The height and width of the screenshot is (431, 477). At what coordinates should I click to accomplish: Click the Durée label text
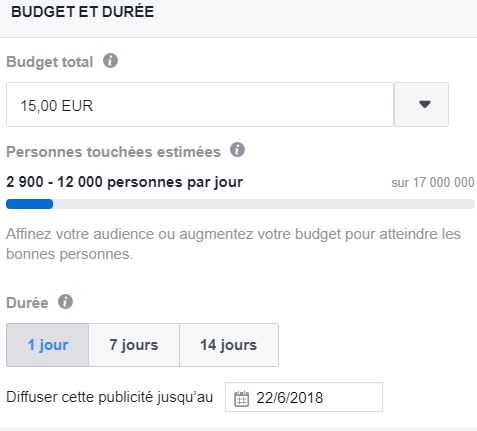tap(27, 303)
